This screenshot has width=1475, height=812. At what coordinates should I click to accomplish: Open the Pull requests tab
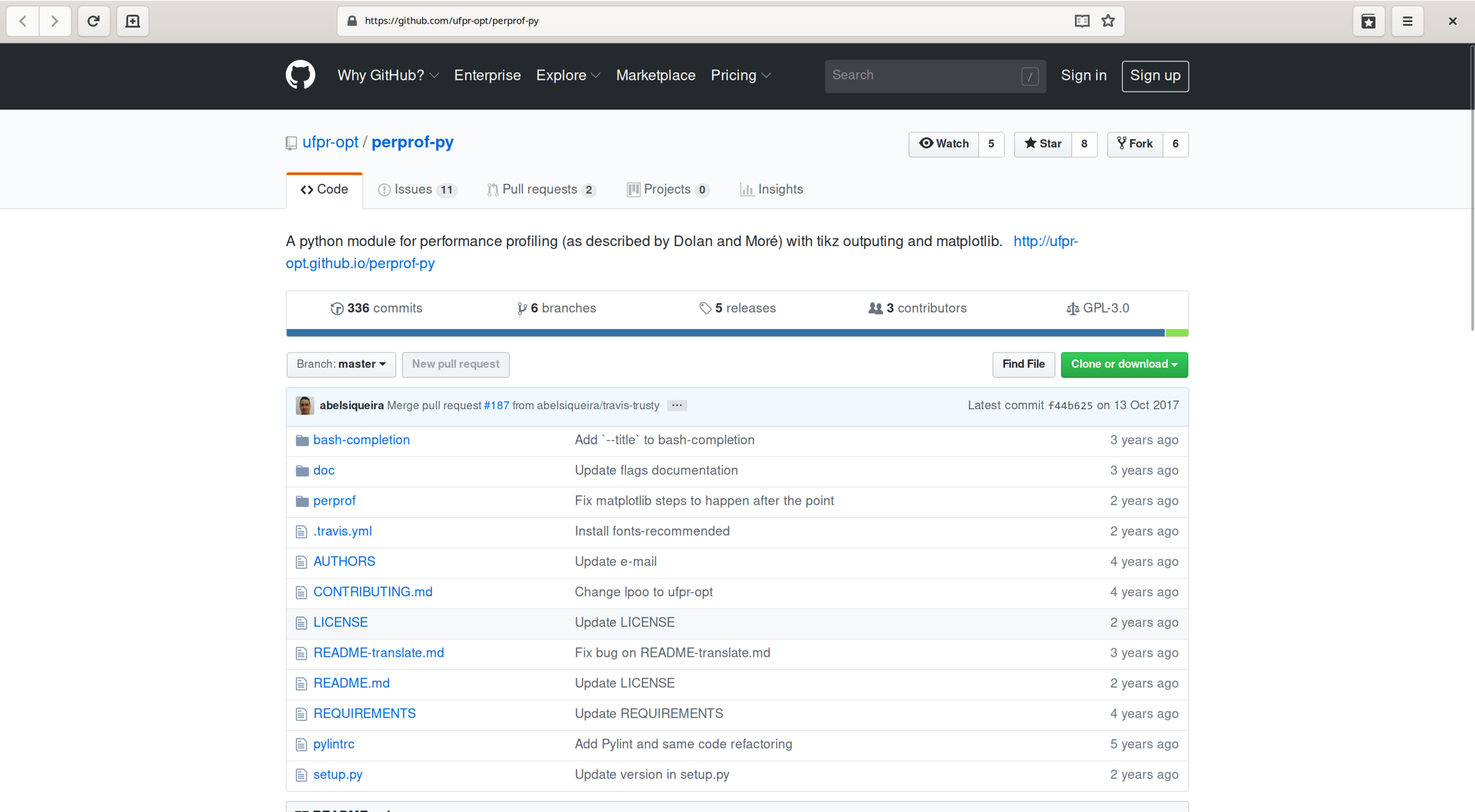(541, 189)
